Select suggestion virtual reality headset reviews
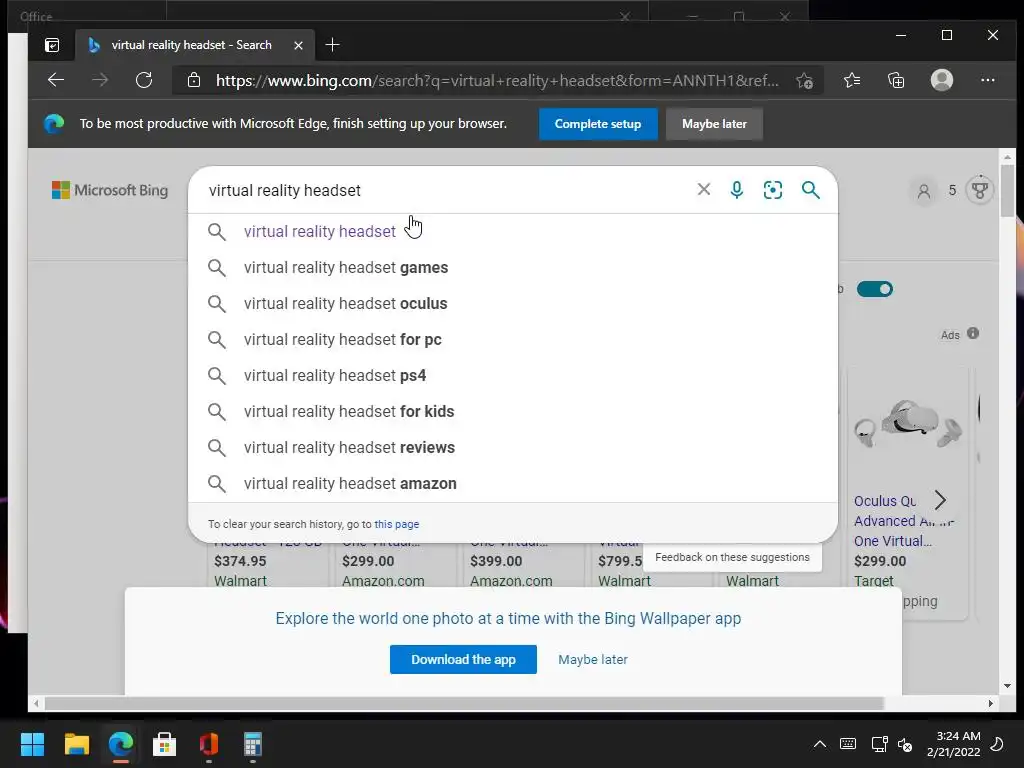 (513, 447)
